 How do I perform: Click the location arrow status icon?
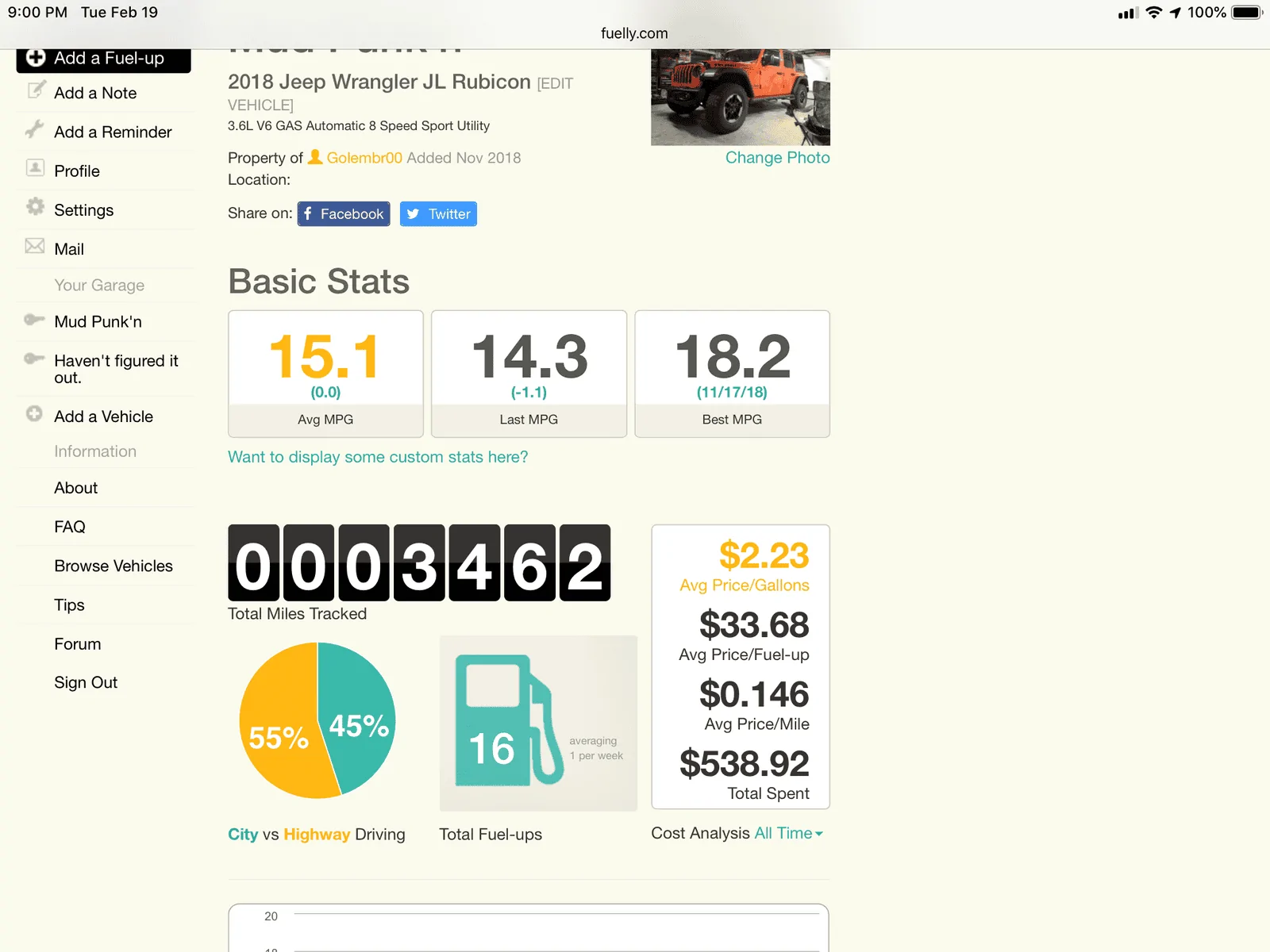point(1175,12)
